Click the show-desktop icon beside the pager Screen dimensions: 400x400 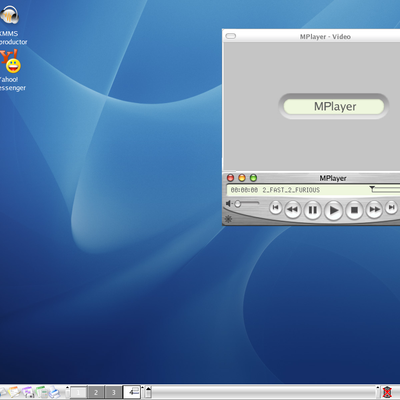[132, 392]
